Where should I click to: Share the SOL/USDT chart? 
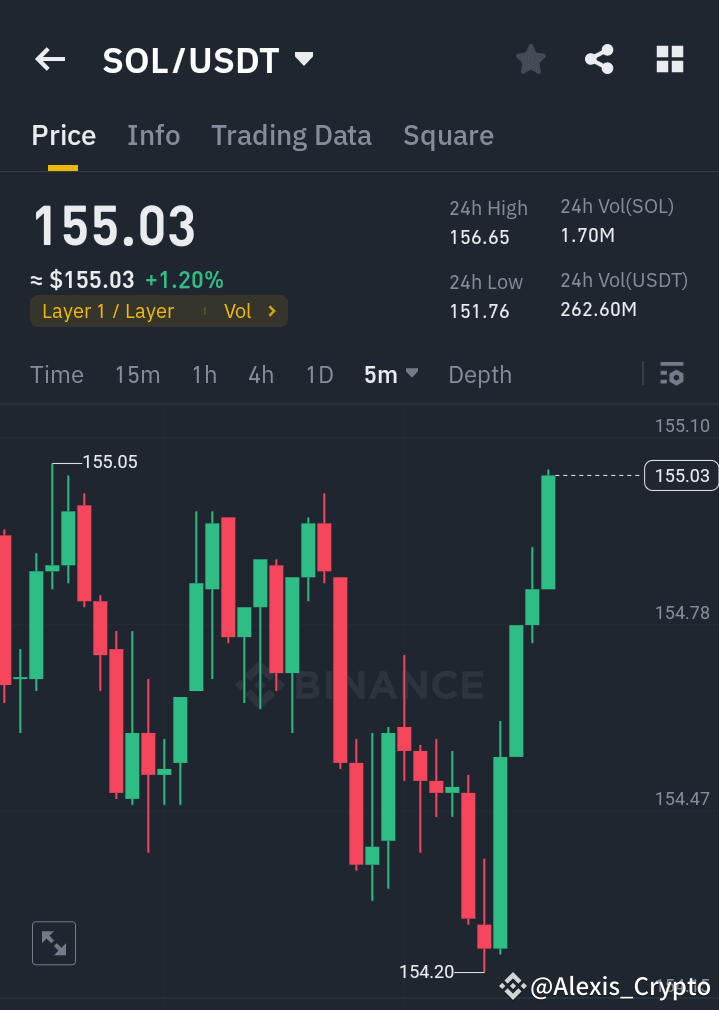click(x=599, y=59)
